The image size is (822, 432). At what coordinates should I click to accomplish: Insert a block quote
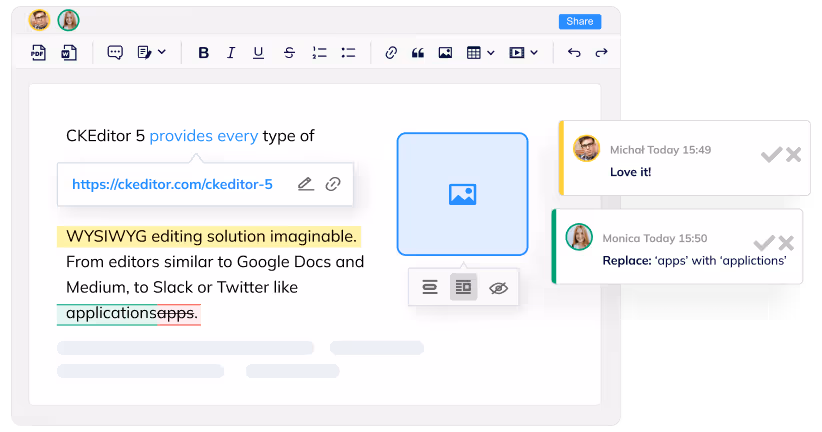418,53
